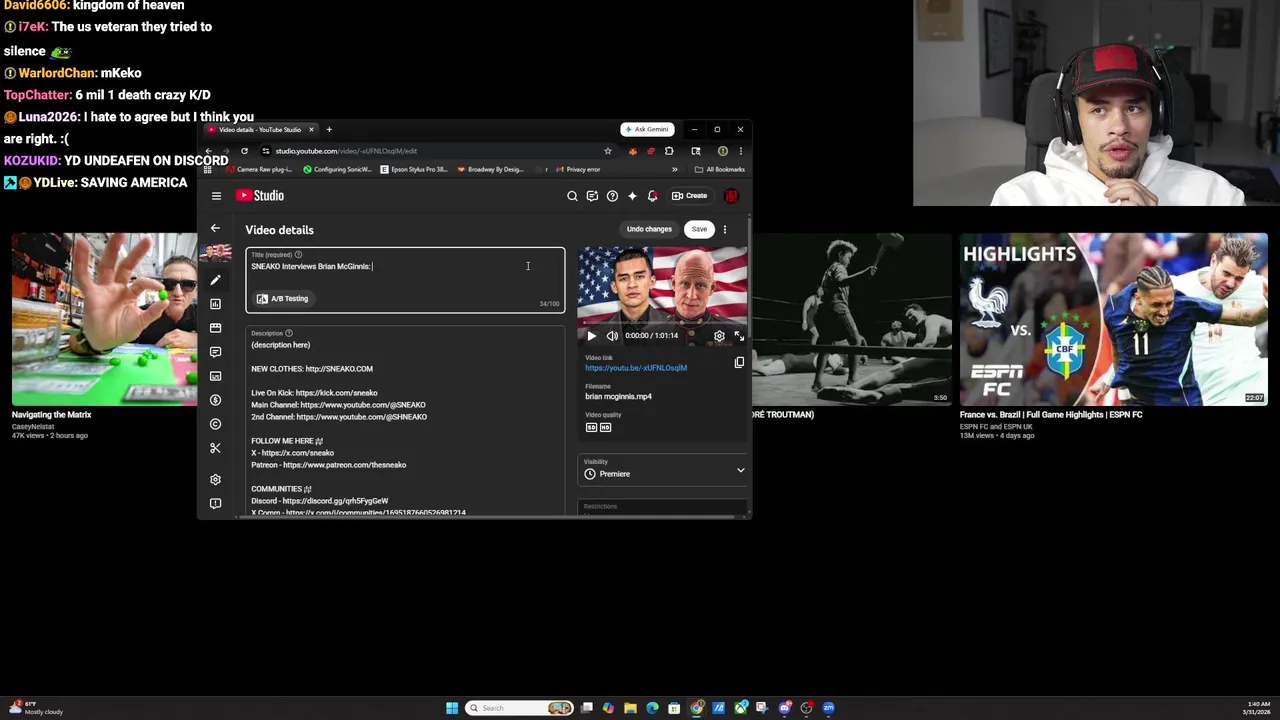Open the Comments icon in the sidebar

pos(215,352)
